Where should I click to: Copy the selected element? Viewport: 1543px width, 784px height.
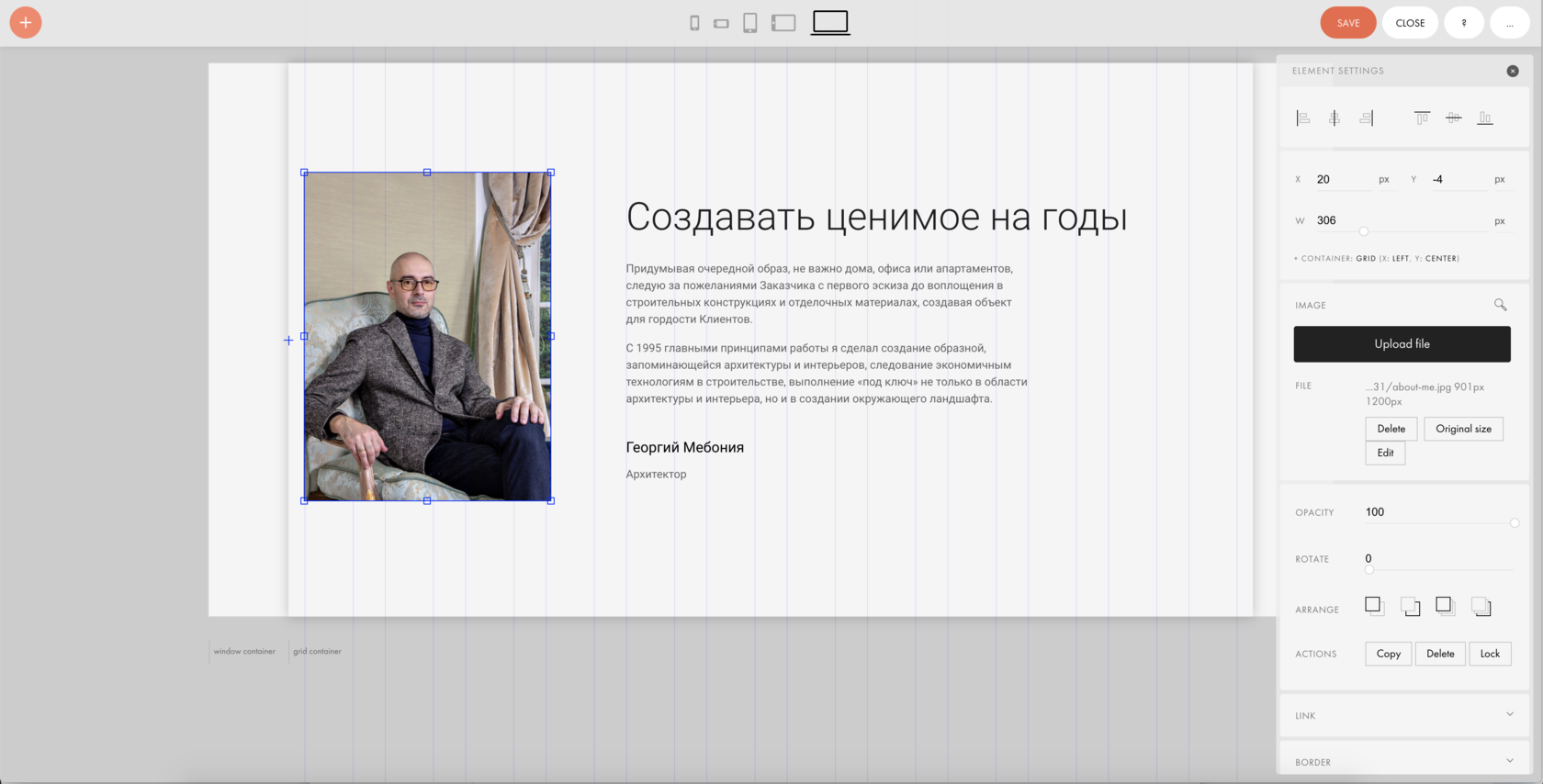(1388, 654)
